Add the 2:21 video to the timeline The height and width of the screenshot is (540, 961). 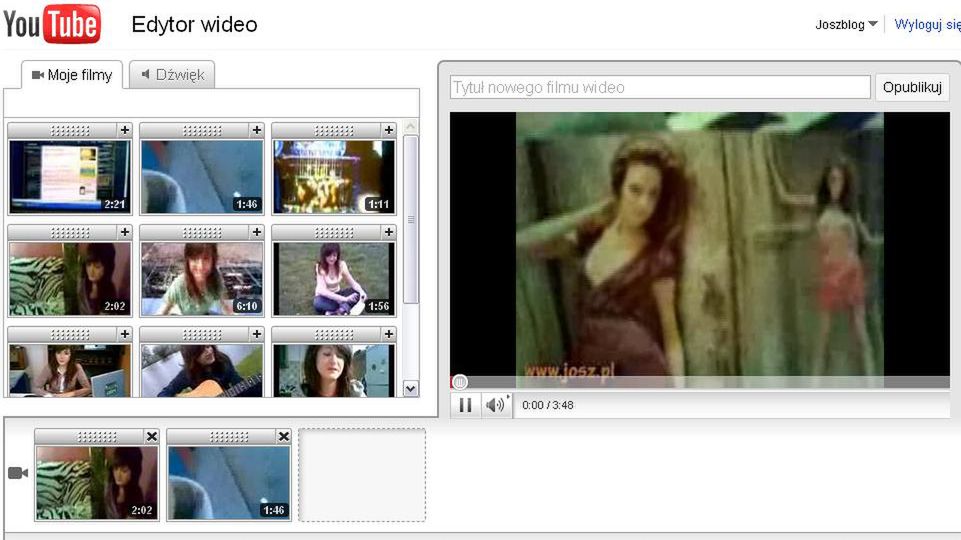(x=125, y=130)
